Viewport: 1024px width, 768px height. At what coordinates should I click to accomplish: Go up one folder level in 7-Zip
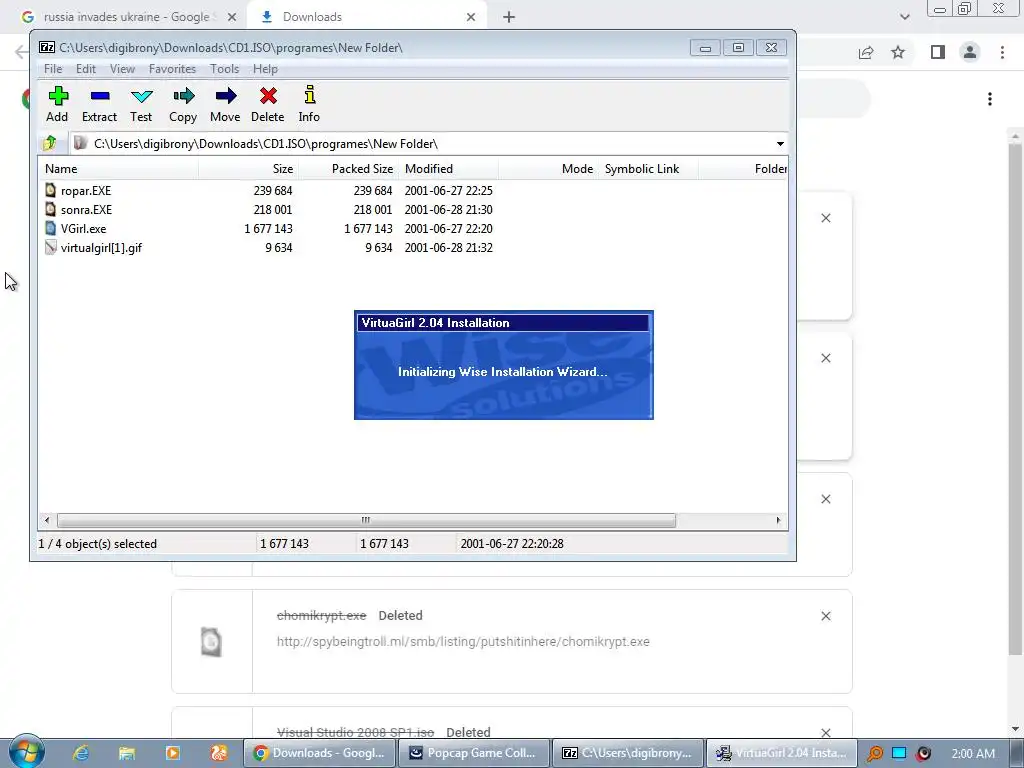(x=50, y=143)
